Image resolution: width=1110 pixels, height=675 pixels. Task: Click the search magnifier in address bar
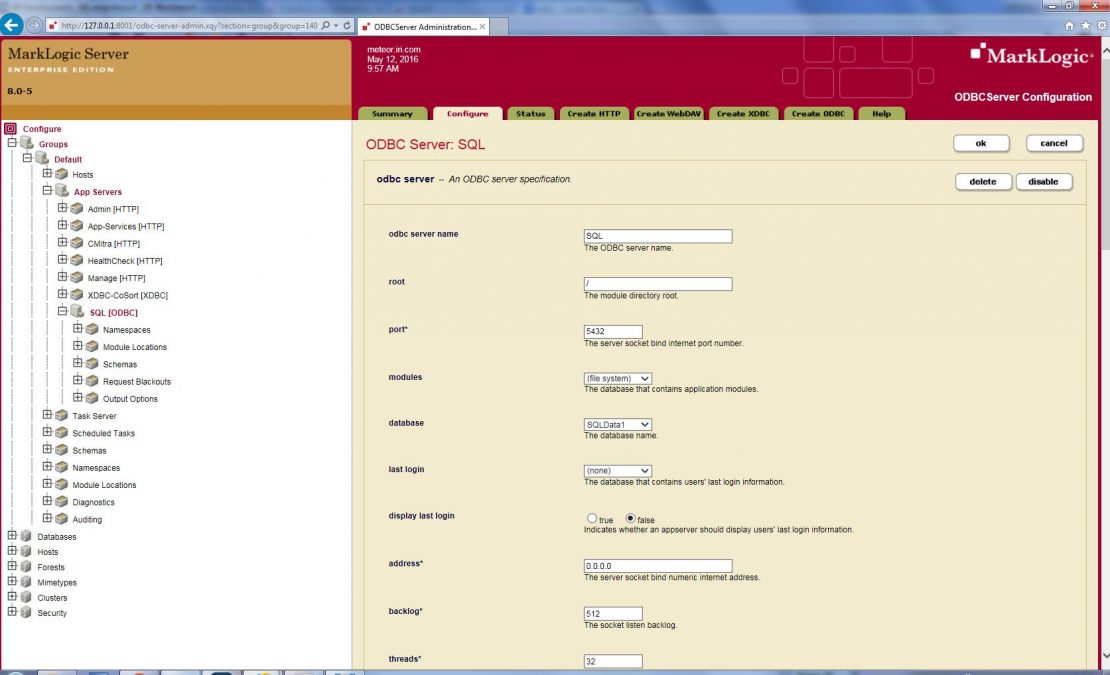pos(326,25)
